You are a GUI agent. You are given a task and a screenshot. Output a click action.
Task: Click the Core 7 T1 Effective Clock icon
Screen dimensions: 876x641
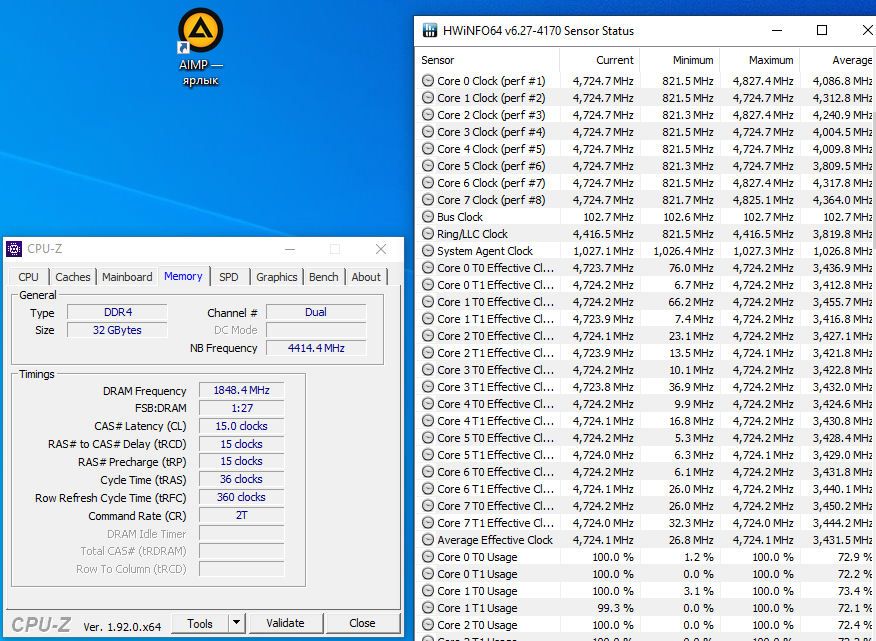428,523
